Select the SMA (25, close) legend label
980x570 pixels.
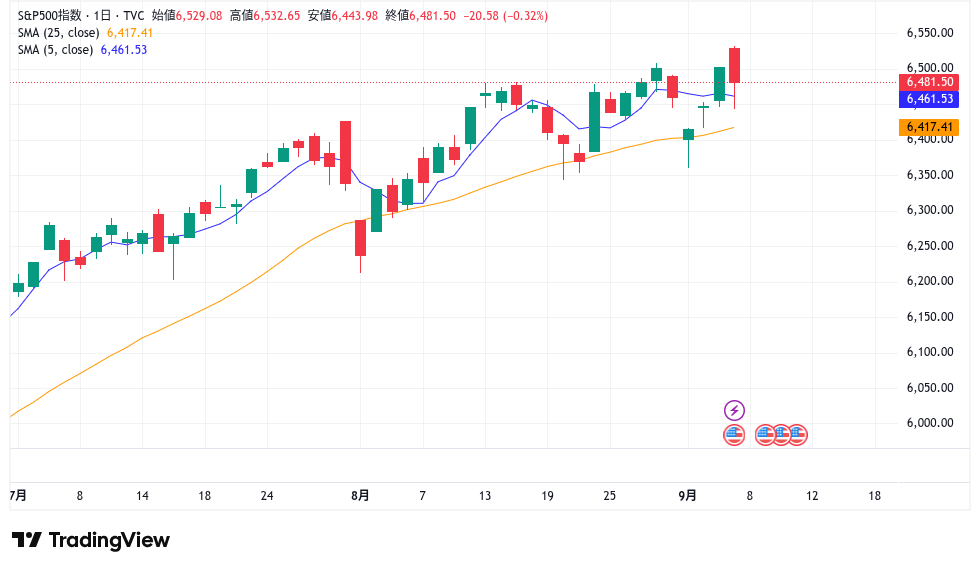[x=59, y=32]
